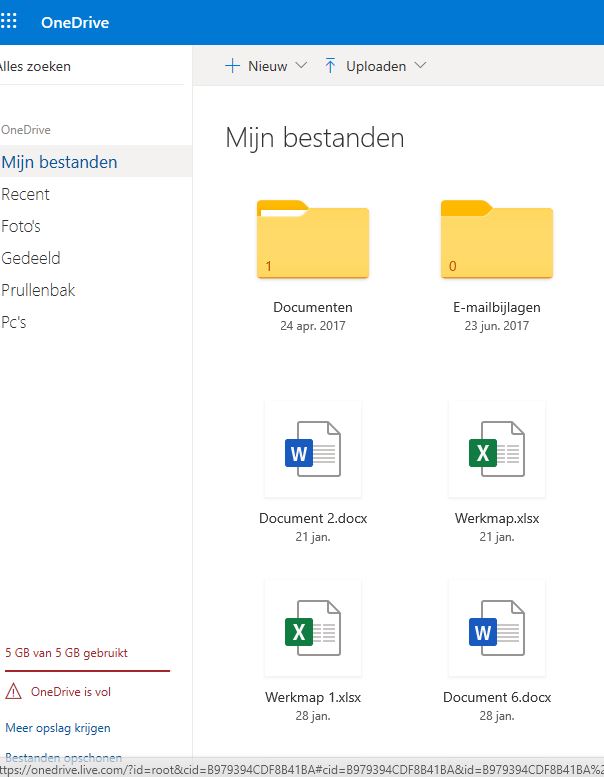604x777 pixels.
Task: Go to Recent in the sidebar
Action: pos(25,194)
